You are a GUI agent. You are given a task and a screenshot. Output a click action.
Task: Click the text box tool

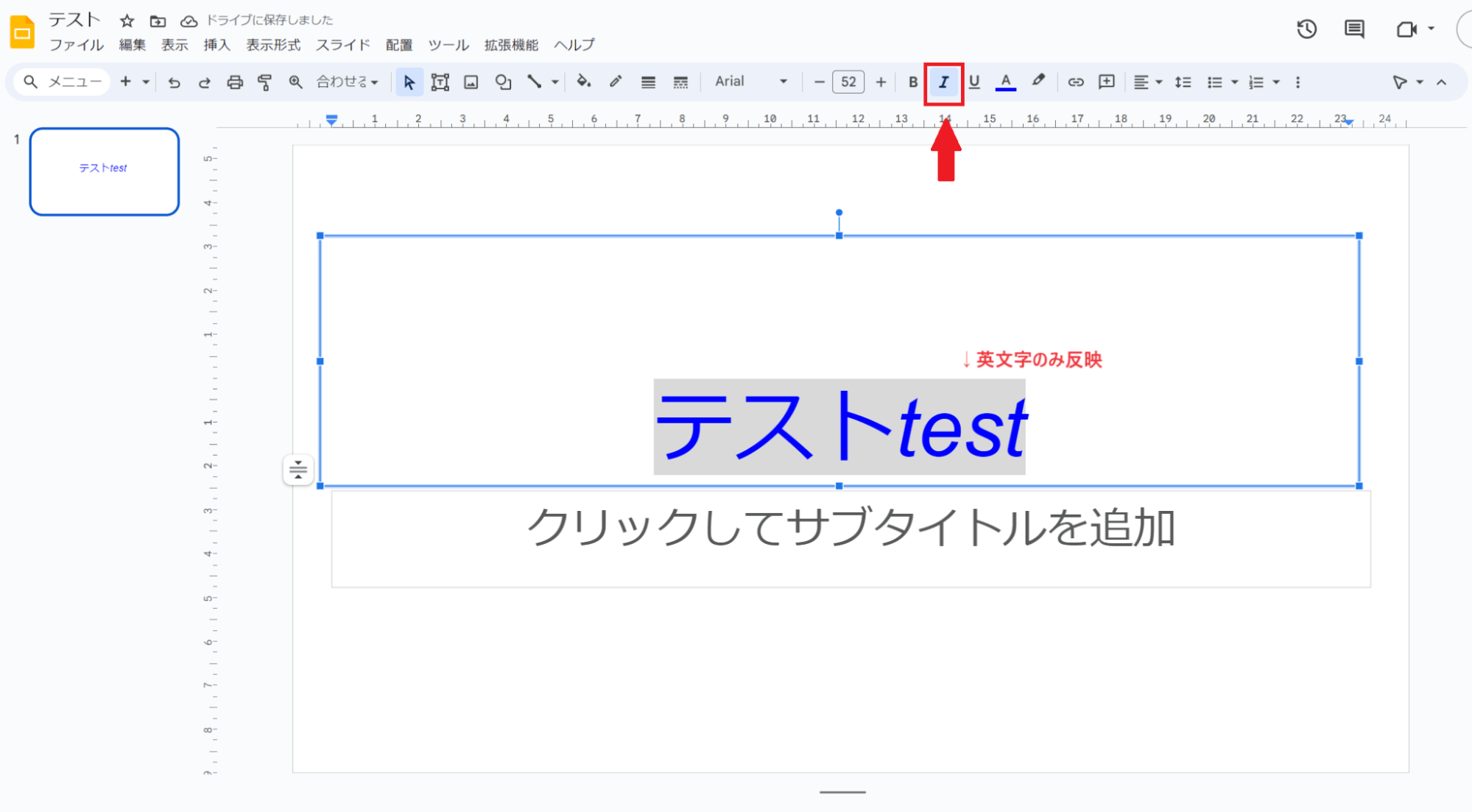[x=440, y=82]
